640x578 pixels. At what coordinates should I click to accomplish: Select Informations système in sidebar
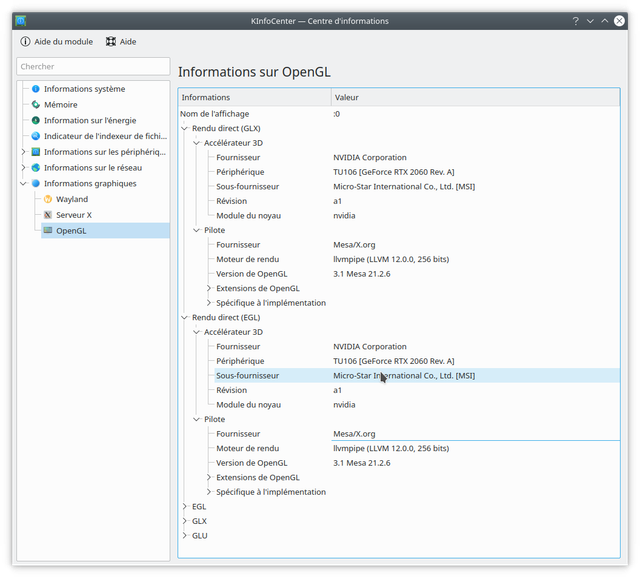84,89
